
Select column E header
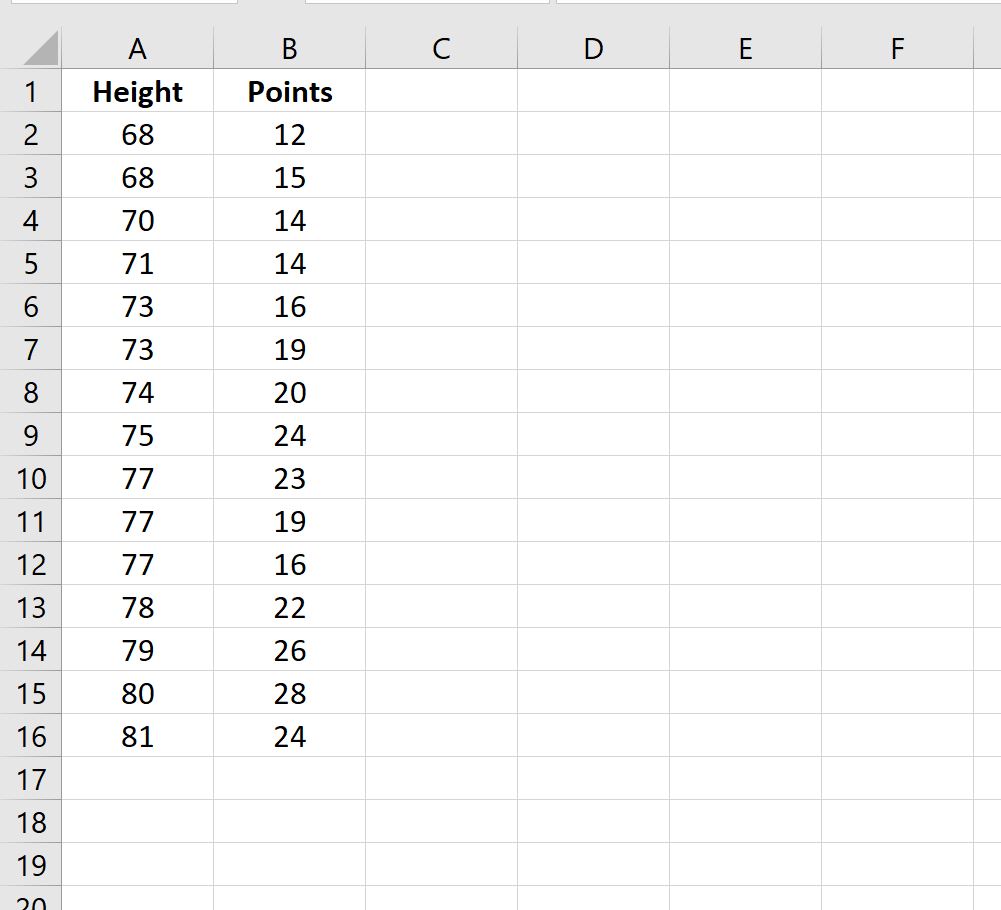tap(745, 46)
